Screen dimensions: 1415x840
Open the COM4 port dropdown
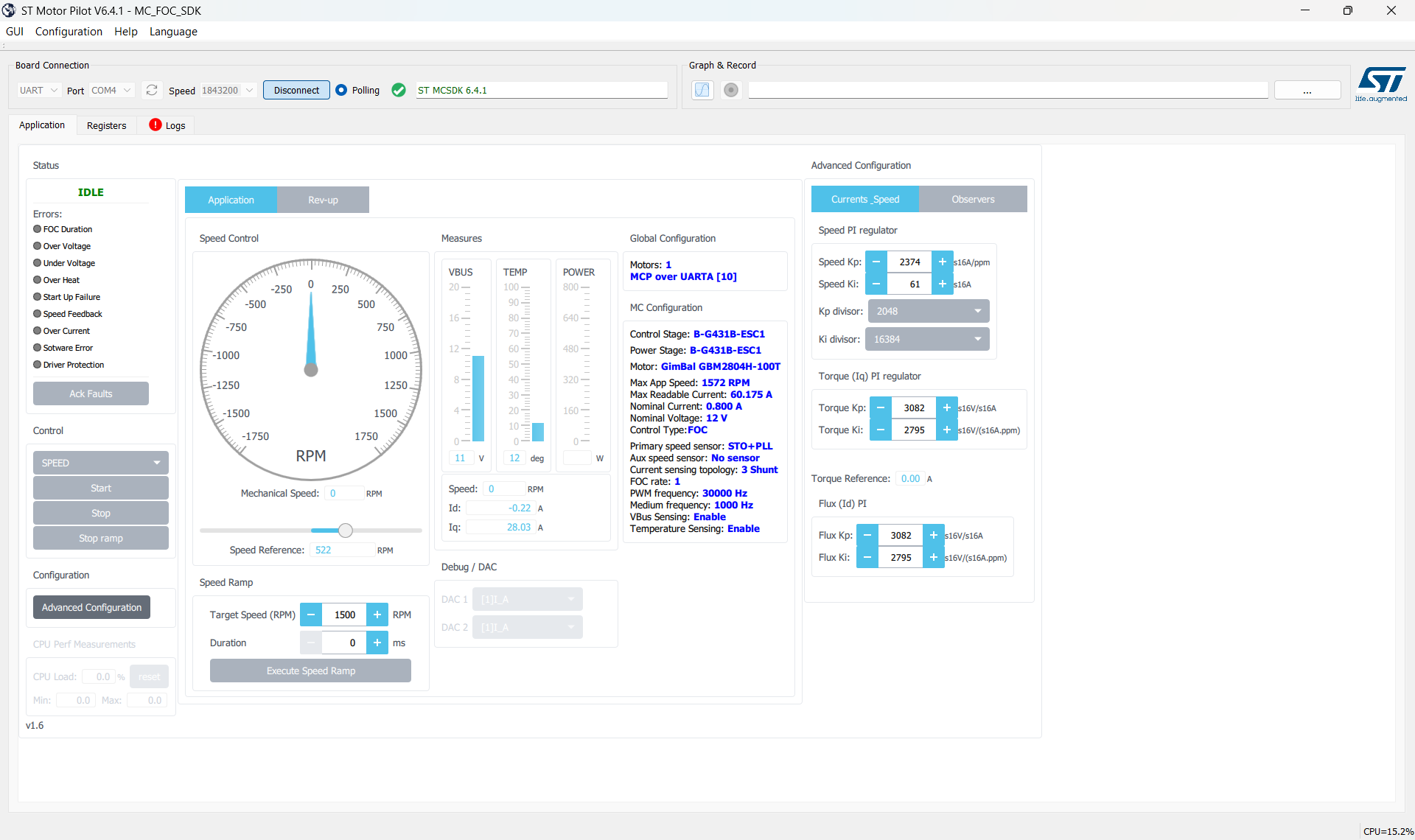(x=111, y=90)
